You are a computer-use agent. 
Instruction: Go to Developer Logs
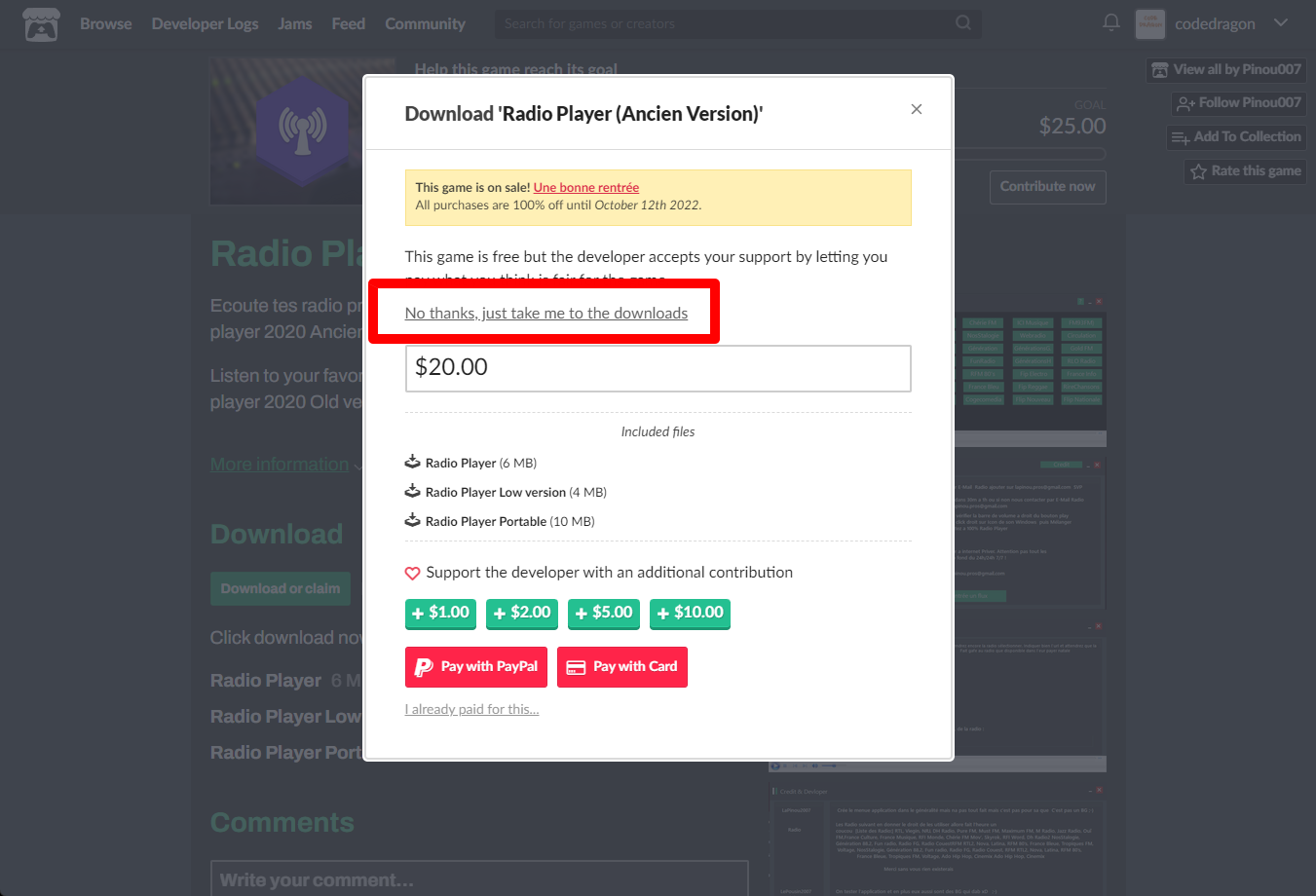click(205, 23)
